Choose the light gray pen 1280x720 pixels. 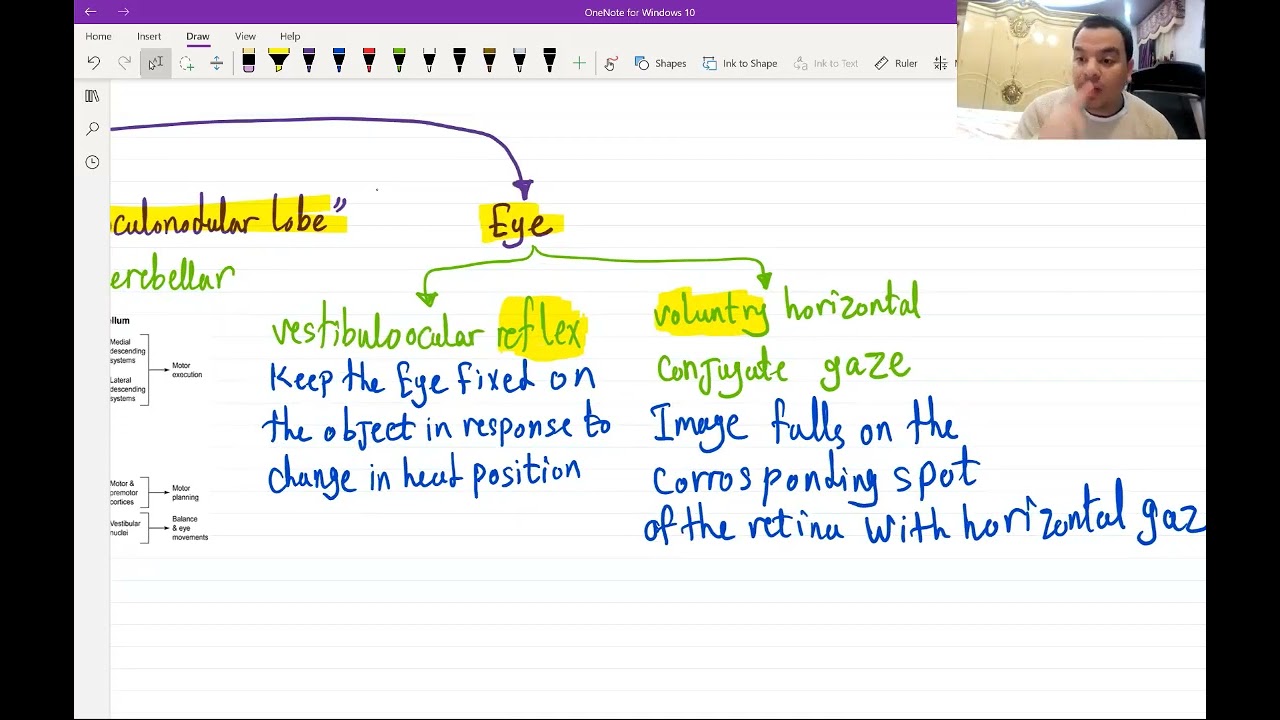[x=519, y=62]
